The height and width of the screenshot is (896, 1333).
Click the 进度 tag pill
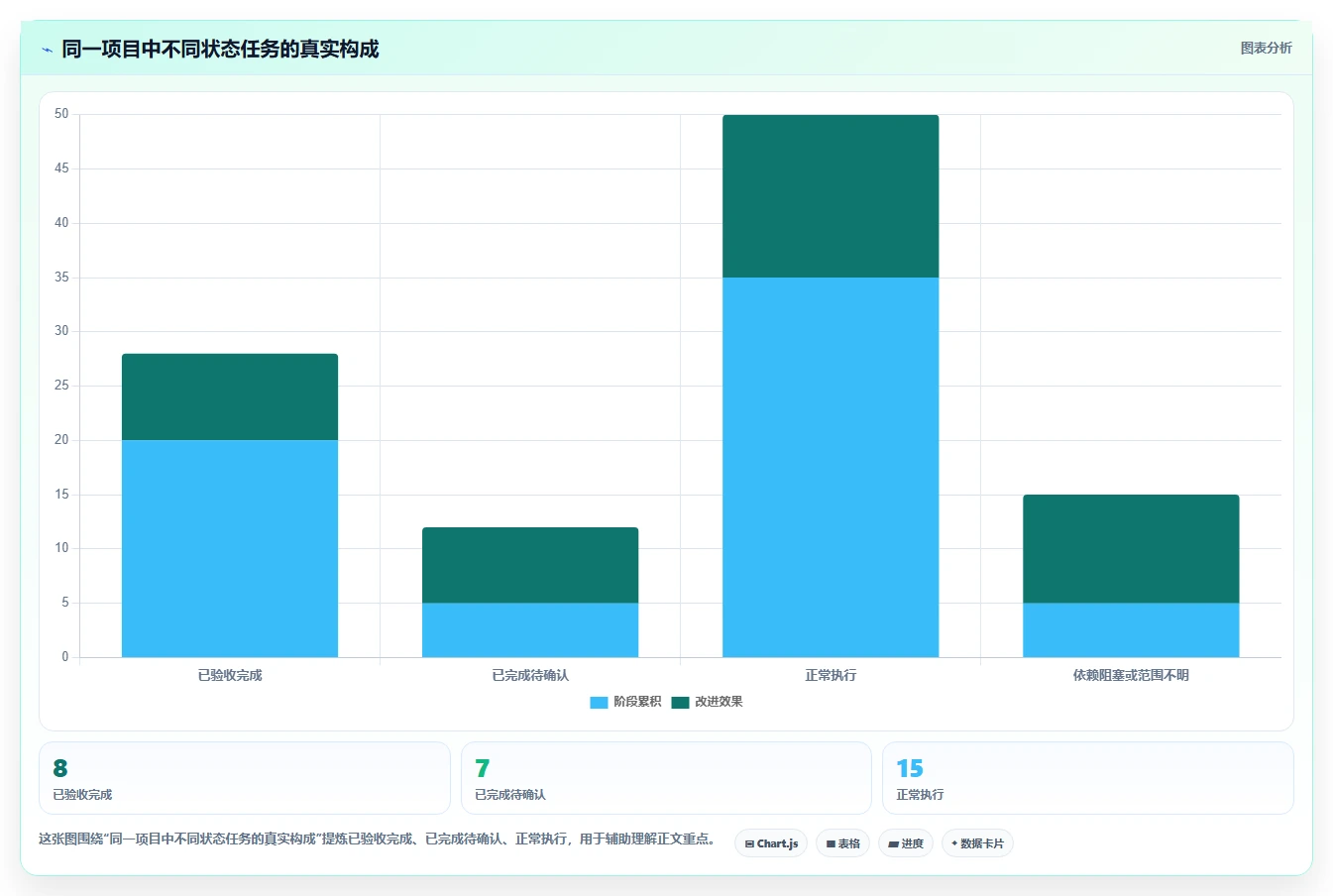coord(906,843)
